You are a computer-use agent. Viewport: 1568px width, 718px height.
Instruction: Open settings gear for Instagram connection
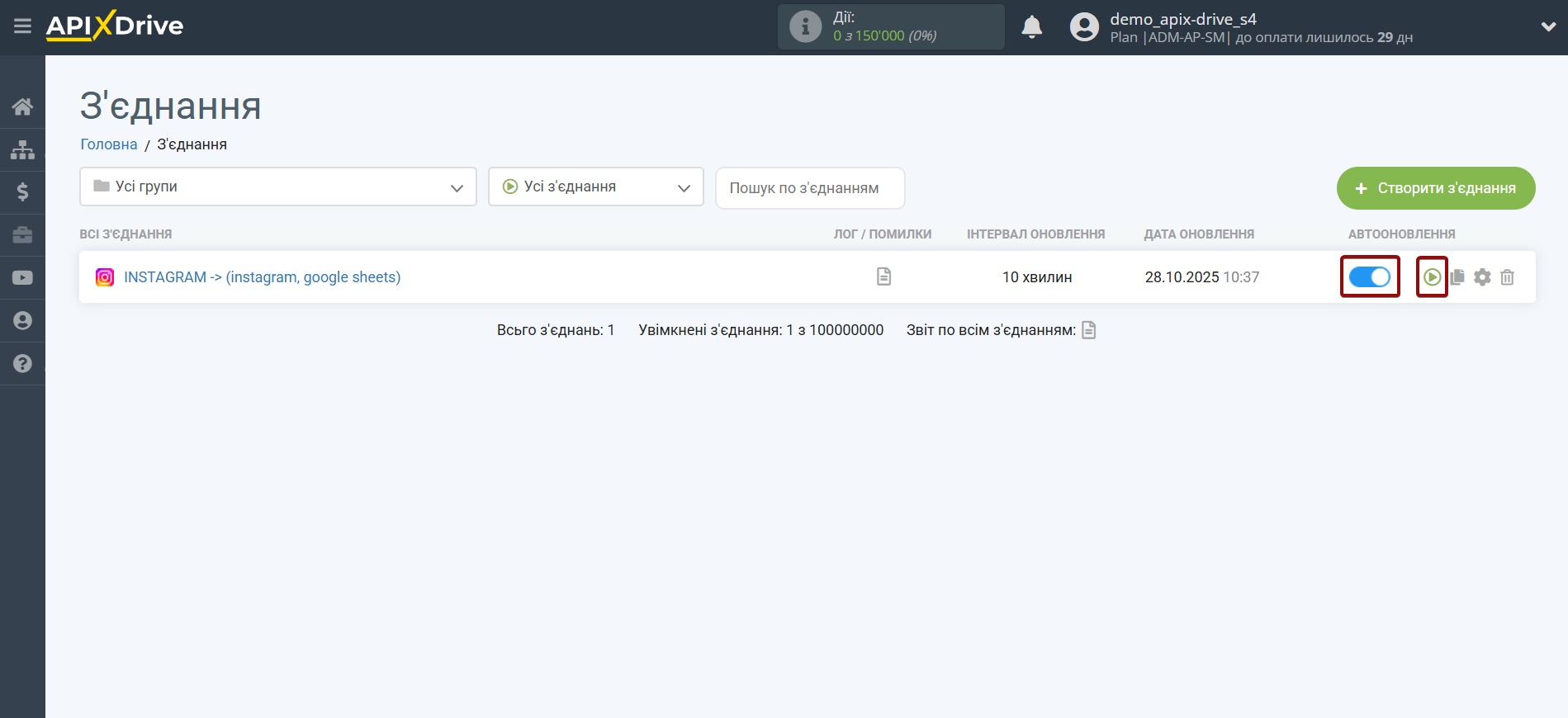coord(1482,277)
